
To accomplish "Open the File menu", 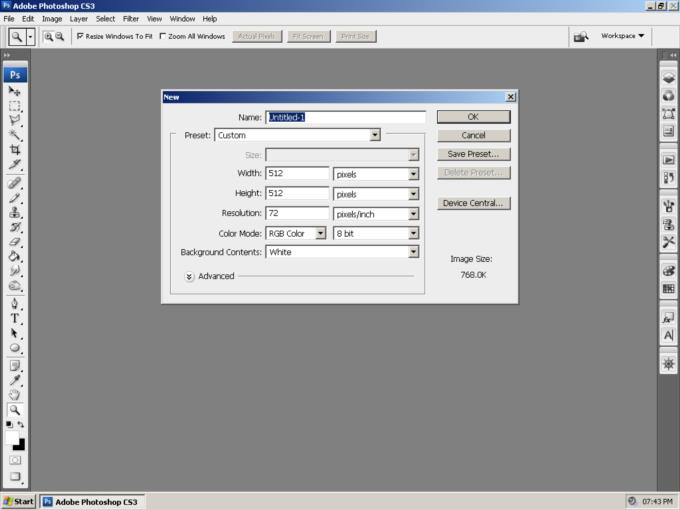I will 9,19.
